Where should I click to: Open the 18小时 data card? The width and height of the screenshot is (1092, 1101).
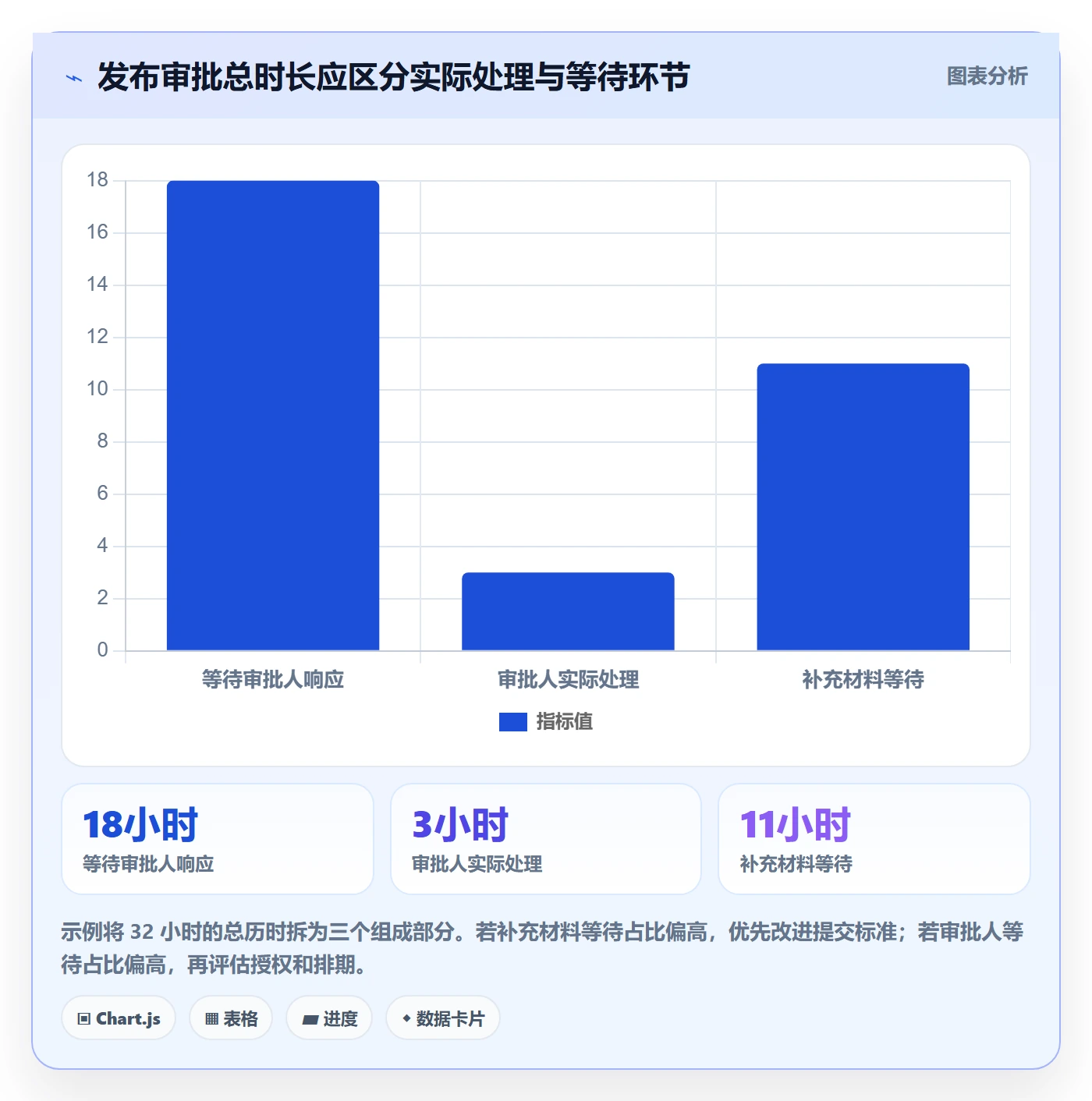tap(218, 839)
